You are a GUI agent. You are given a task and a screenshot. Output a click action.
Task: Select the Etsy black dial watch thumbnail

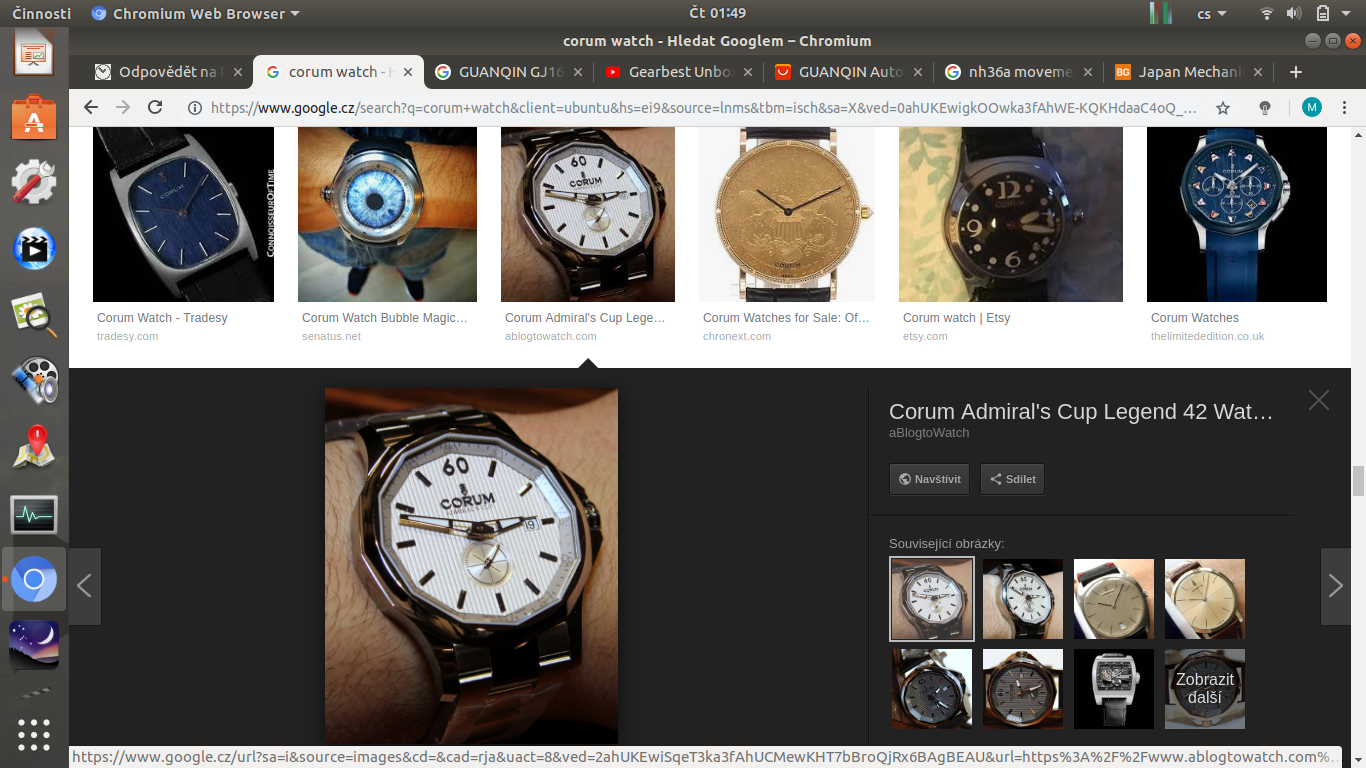pyautogui.click(x=1011, y=214)
